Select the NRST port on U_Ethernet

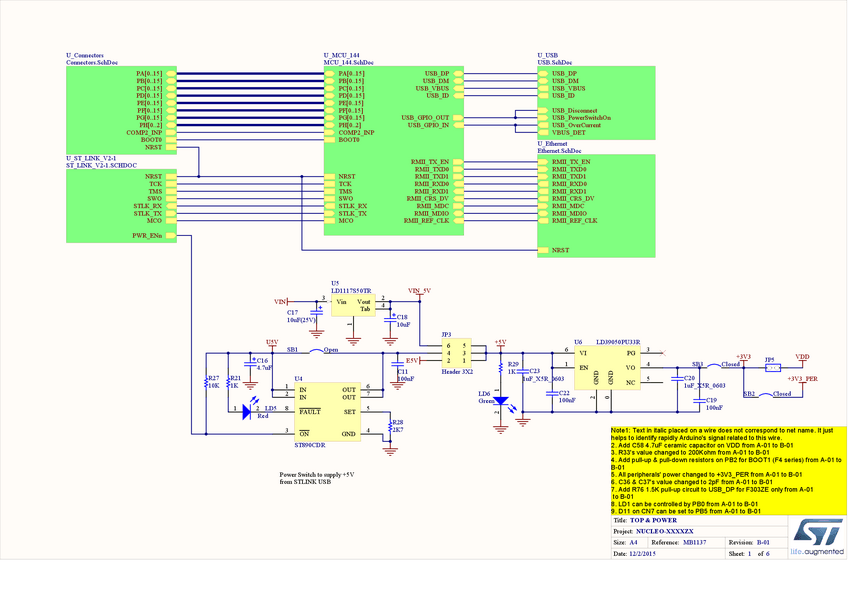point(560,250)
